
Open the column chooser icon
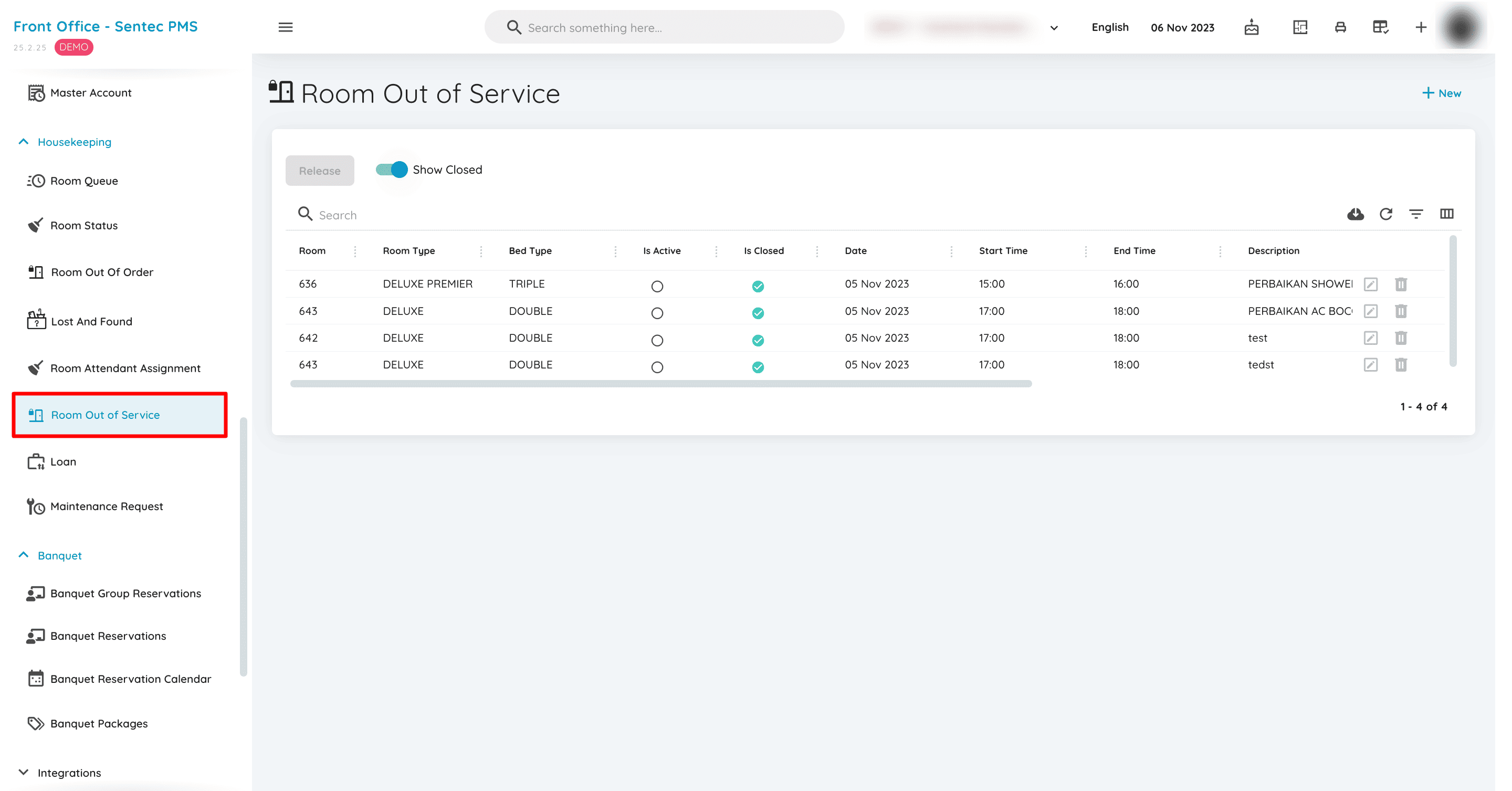(x=1446, y=214)
